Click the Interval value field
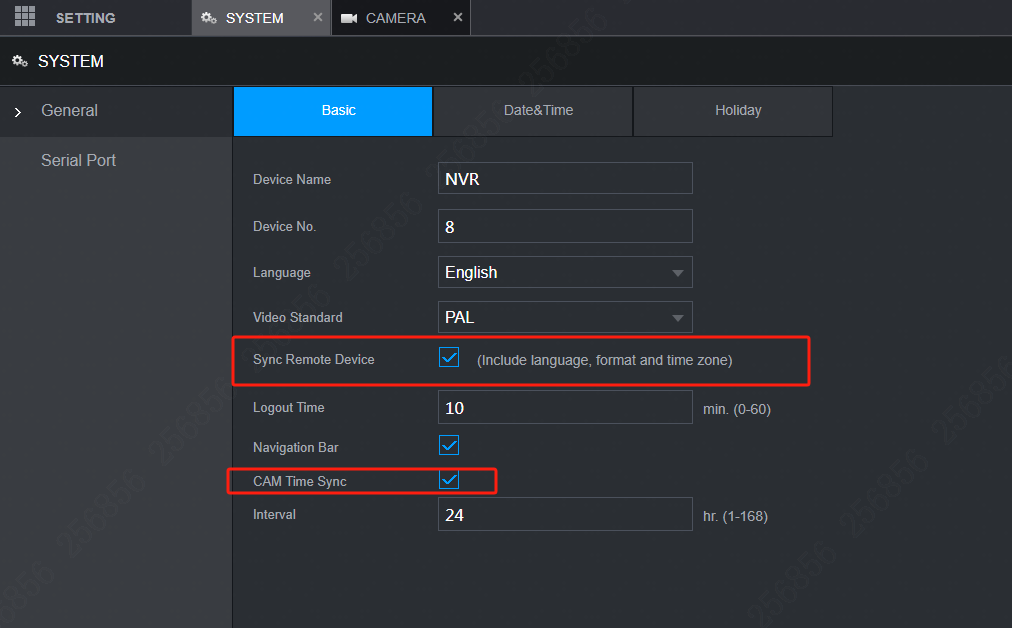 pos(565,514)
